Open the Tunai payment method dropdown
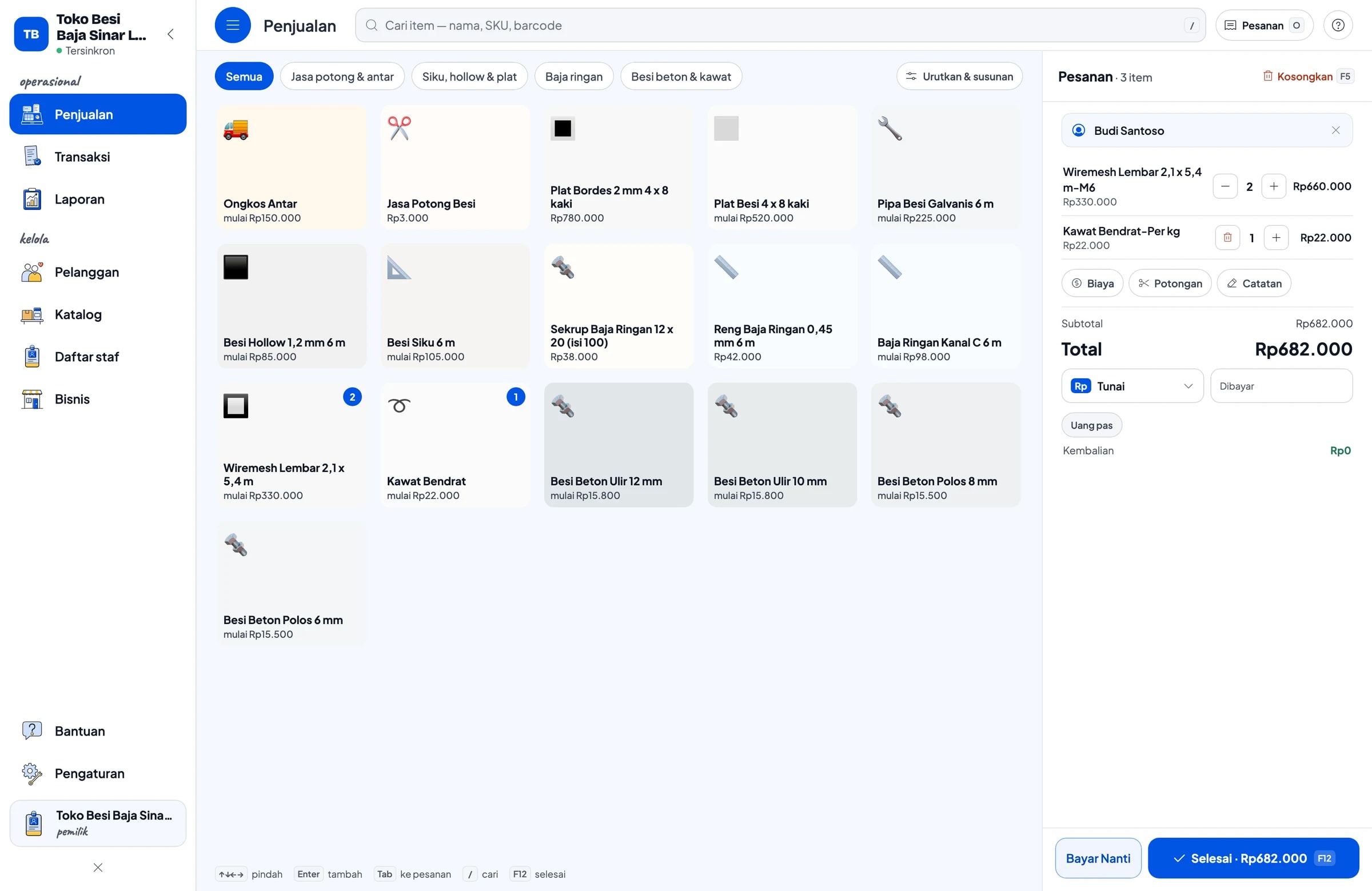 [1132, 386]
